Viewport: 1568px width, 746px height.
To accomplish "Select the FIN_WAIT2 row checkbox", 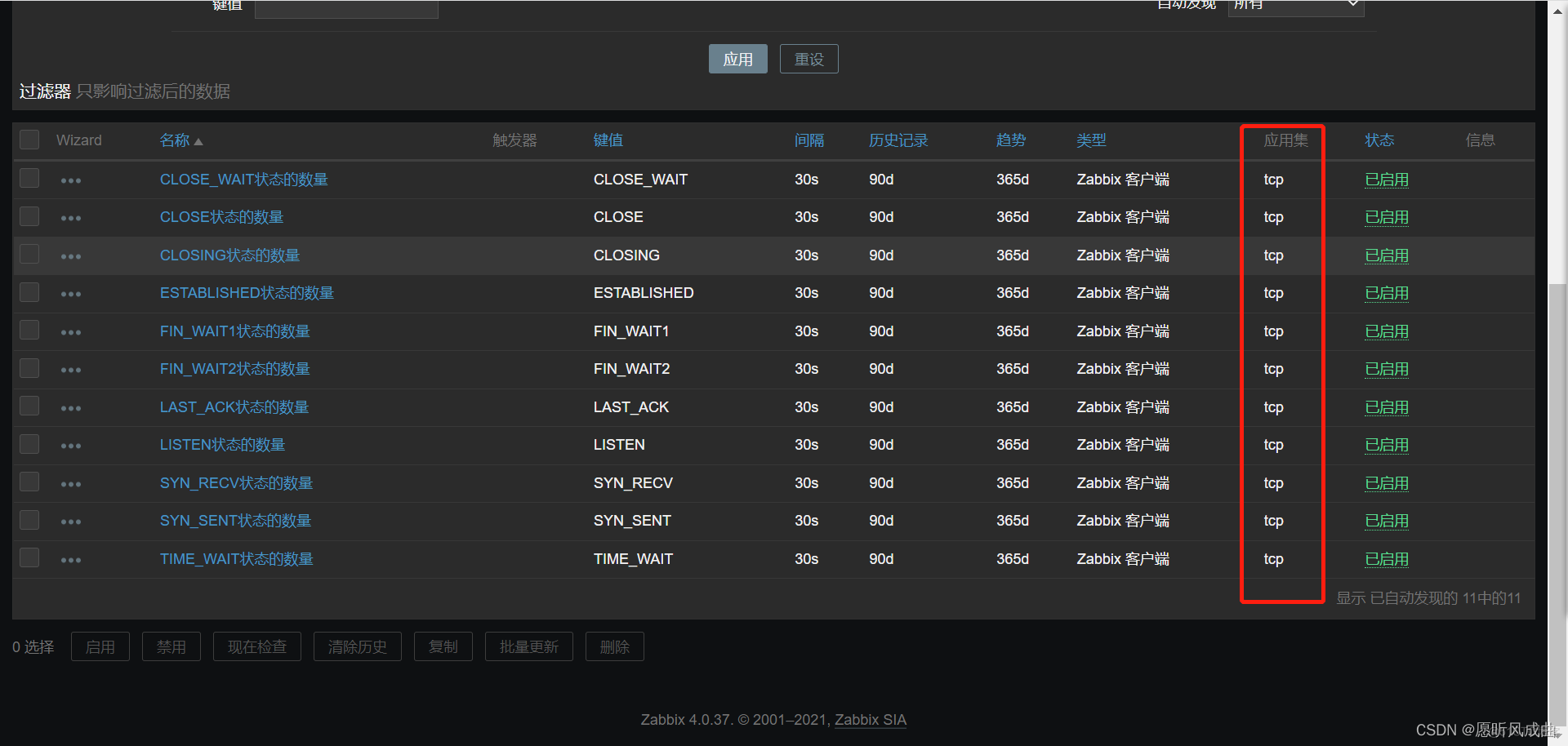I will tap(29, 368).
